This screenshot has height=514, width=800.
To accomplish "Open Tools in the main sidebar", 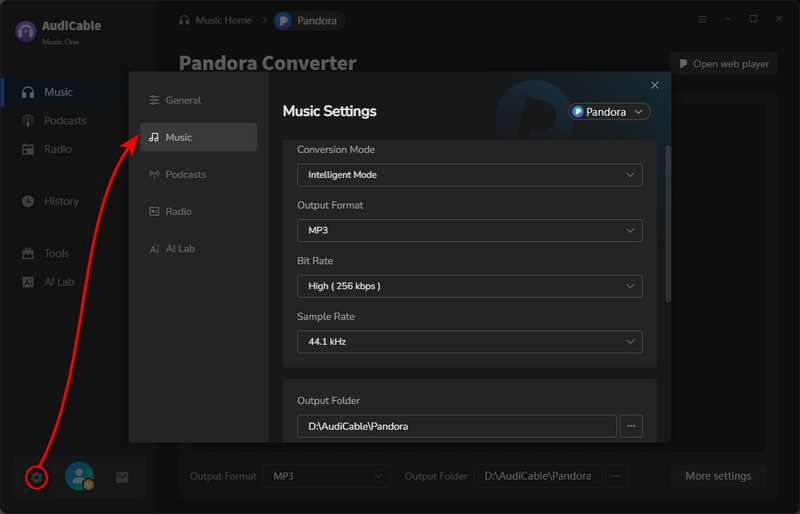I will point(66,254).
